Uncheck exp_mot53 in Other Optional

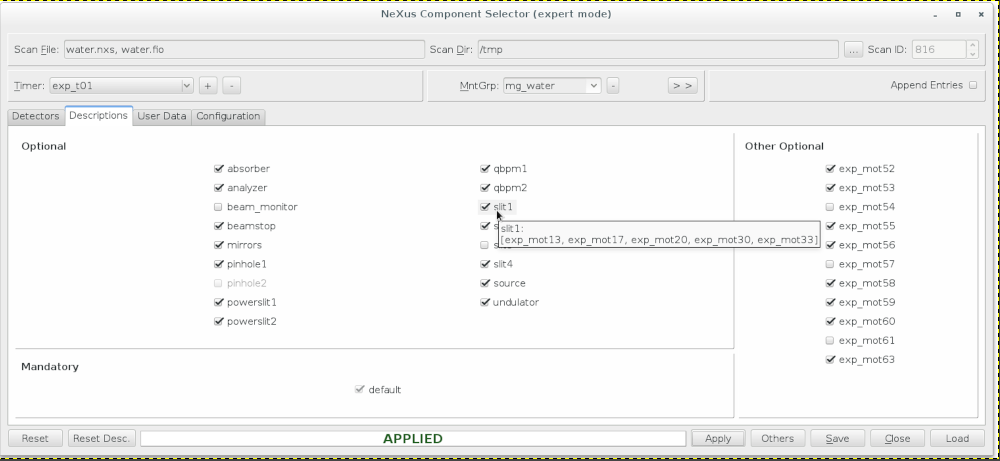[830, 188]
